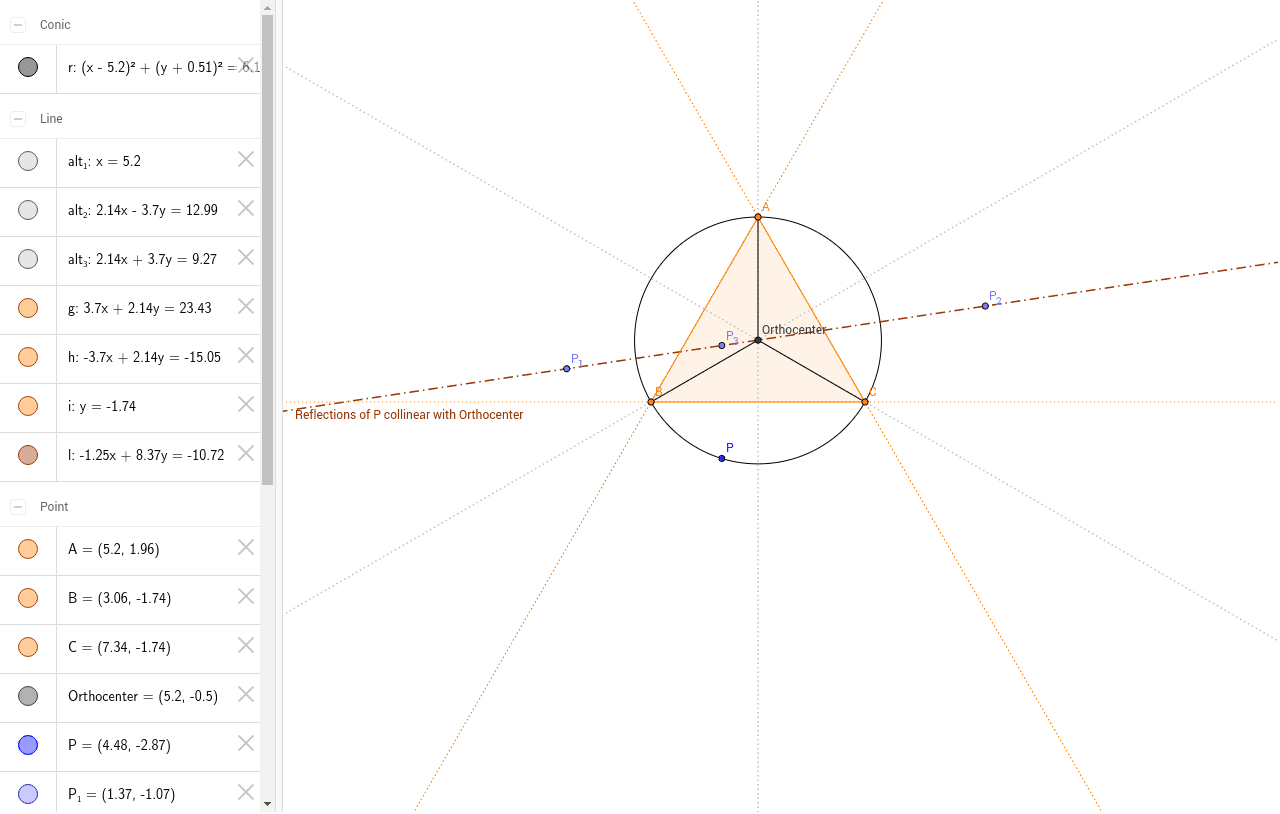This screenshot has width=1280, height=814.
Task: Toggle visibility of line i
Action: click(28, 406)
